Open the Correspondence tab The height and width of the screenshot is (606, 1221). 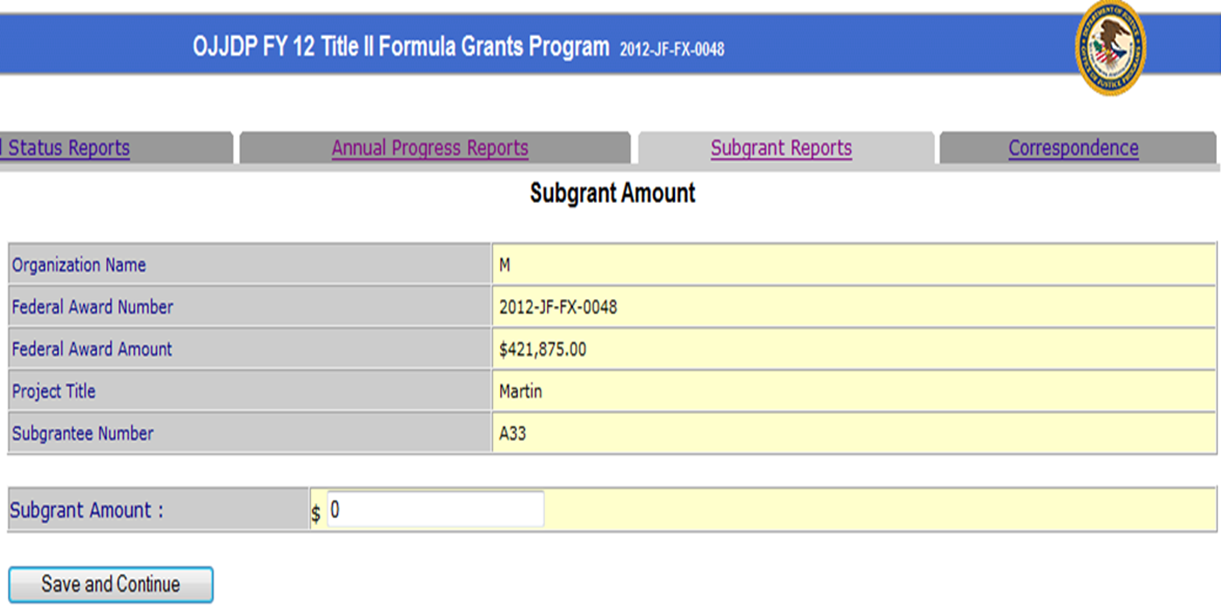click(x=1073, y=148)
